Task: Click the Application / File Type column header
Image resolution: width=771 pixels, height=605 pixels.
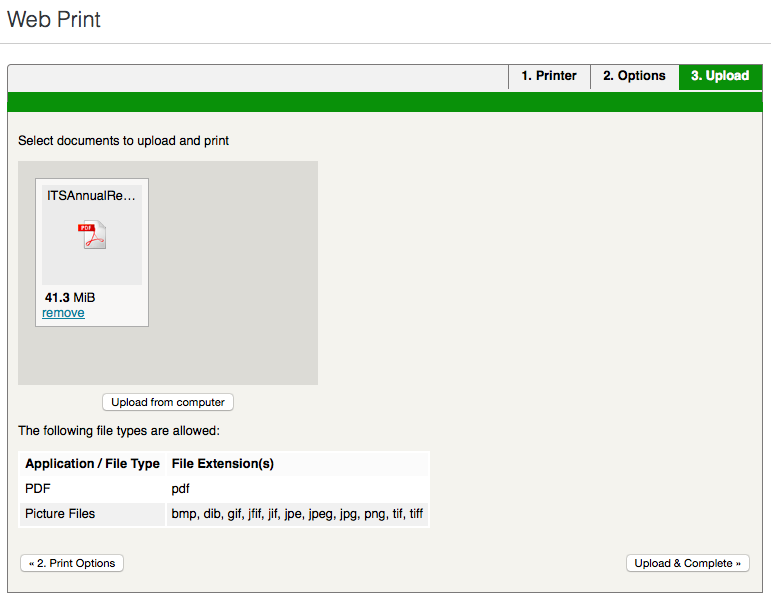Action: (92, 464)
